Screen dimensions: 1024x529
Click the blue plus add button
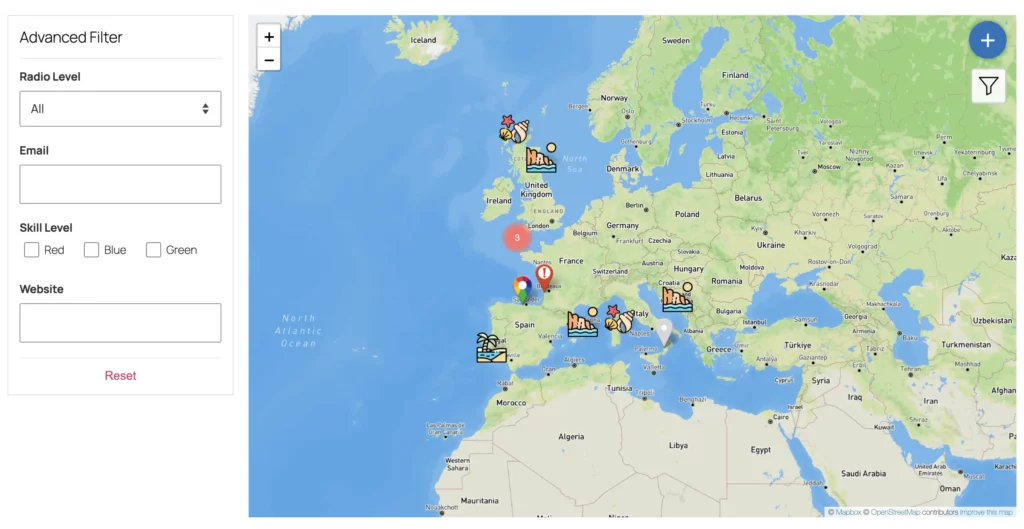point(987,41)
